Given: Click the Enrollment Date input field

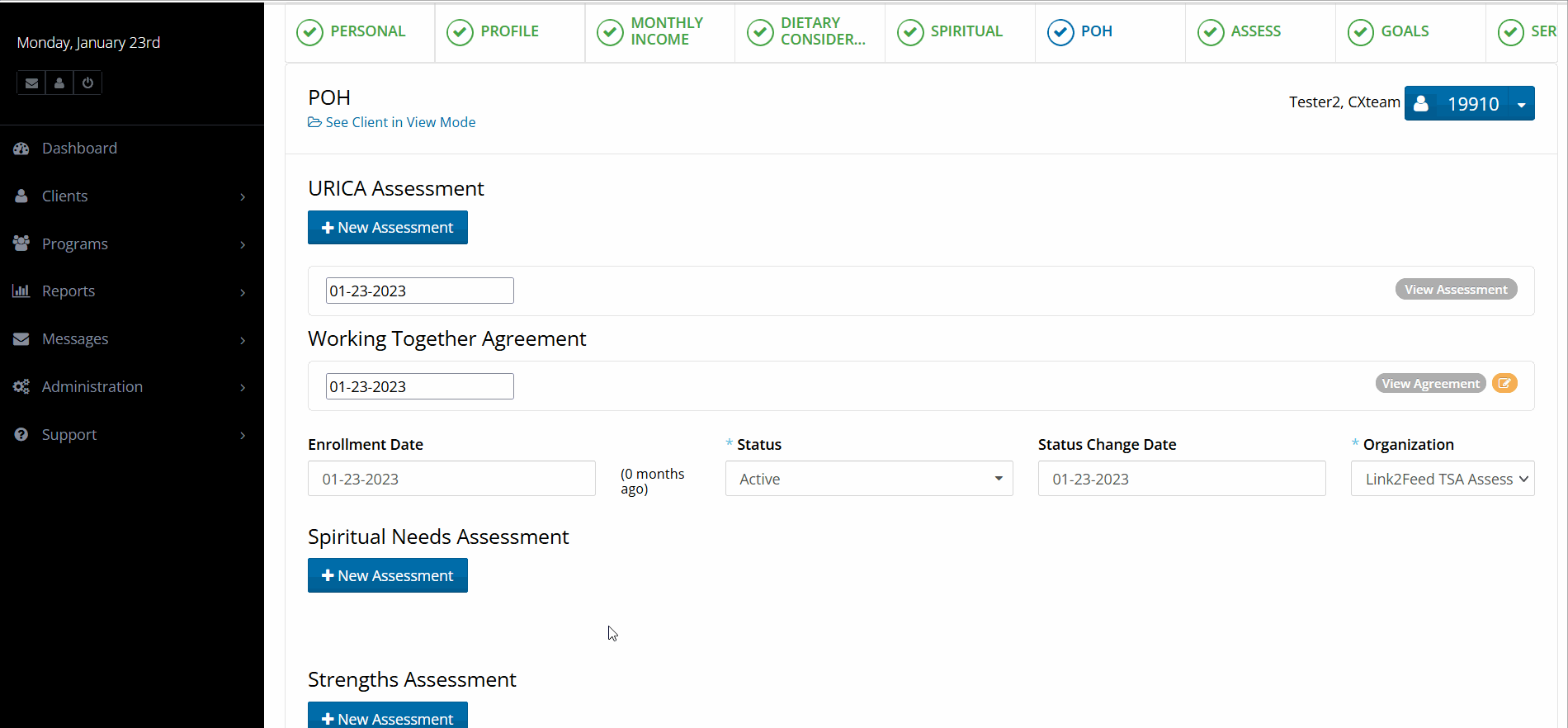Looking at the screenshot, I should [x=451, y=479].
